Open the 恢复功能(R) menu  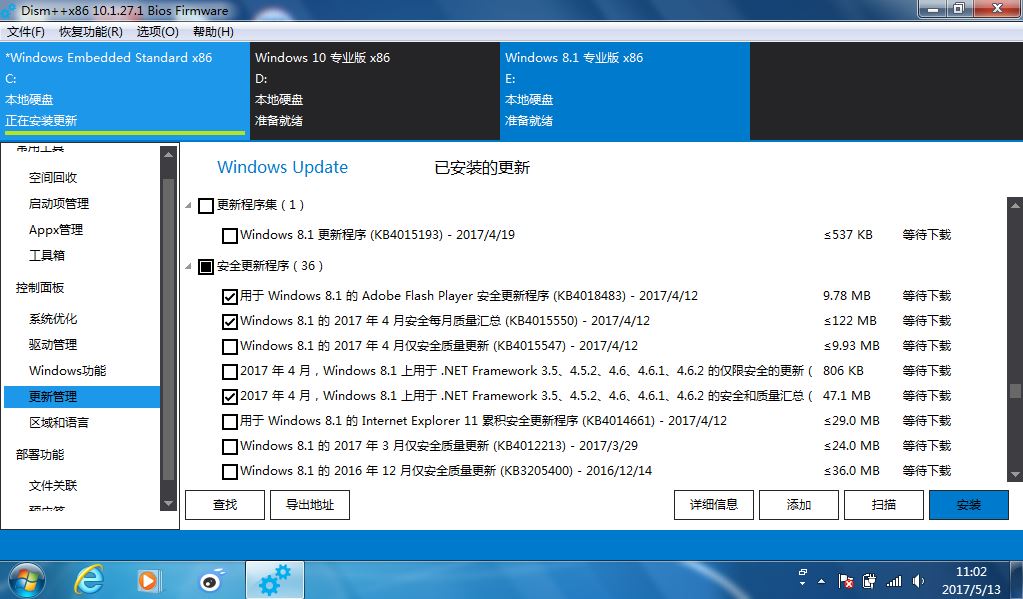(91, 32)
